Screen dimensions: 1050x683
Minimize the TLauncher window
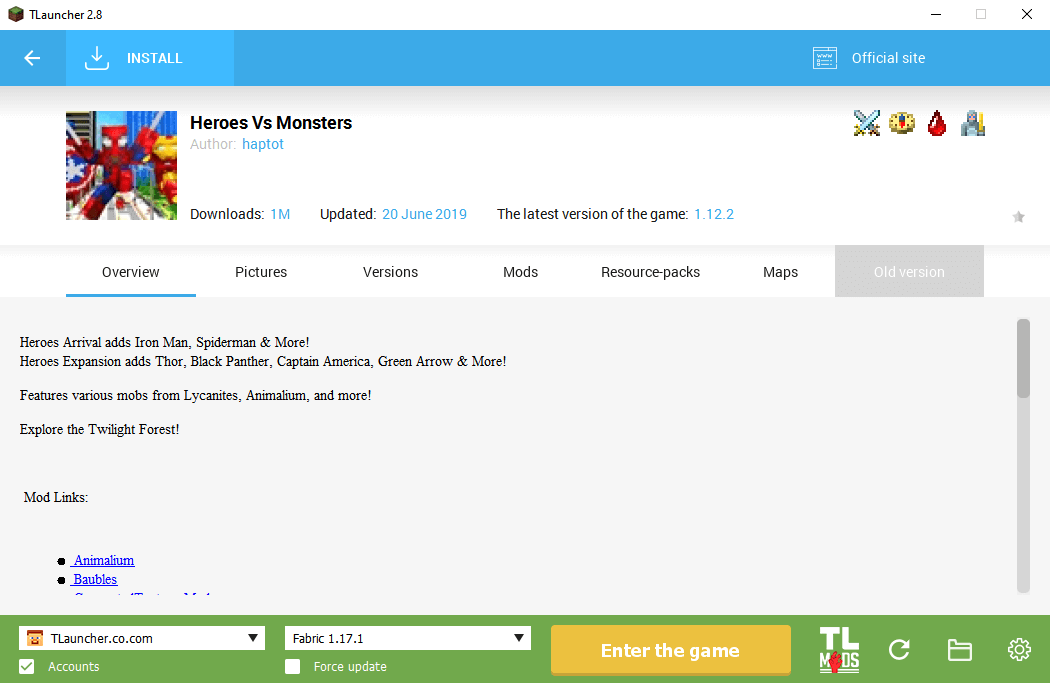936,14
